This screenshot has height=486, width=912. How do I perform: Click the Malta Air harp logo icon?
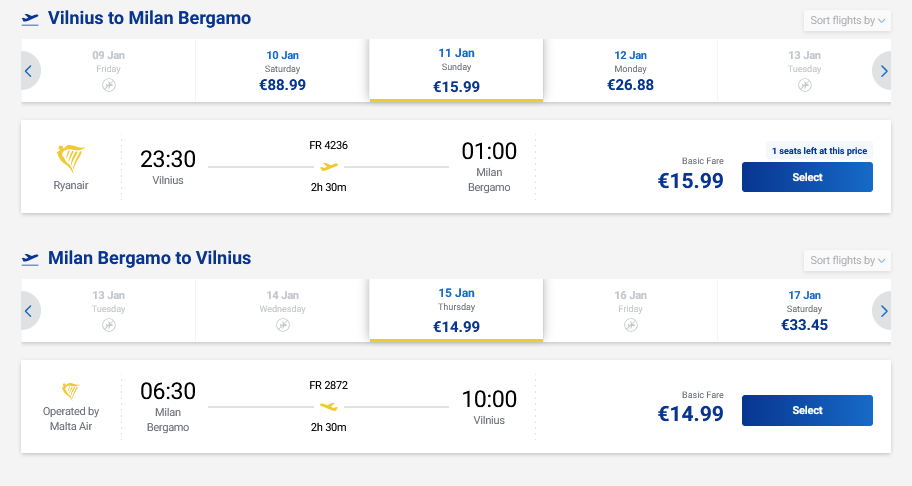71,390
